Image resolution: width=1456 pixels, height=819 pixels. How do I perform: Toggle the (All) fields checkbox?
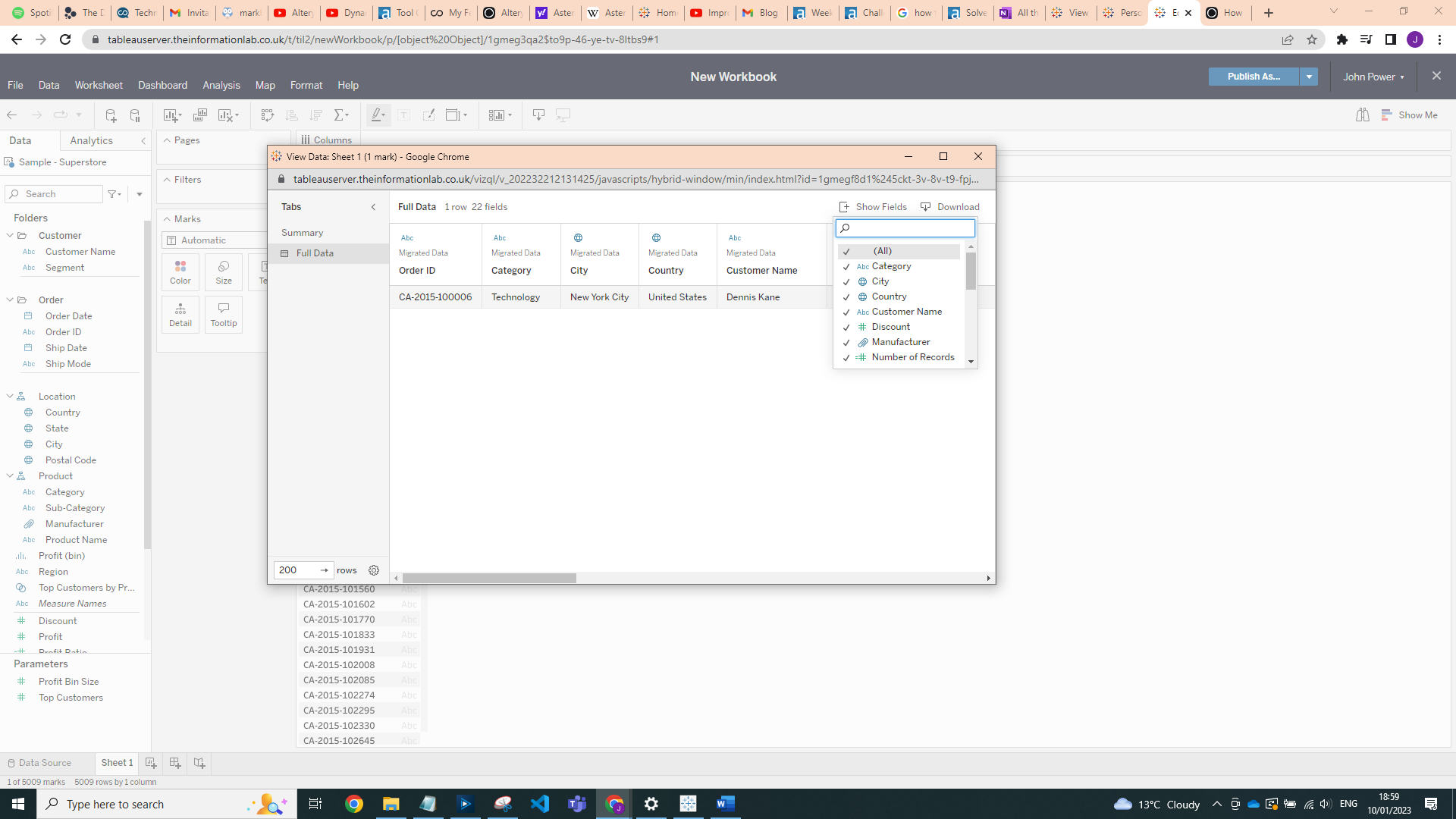click(846, 251)
